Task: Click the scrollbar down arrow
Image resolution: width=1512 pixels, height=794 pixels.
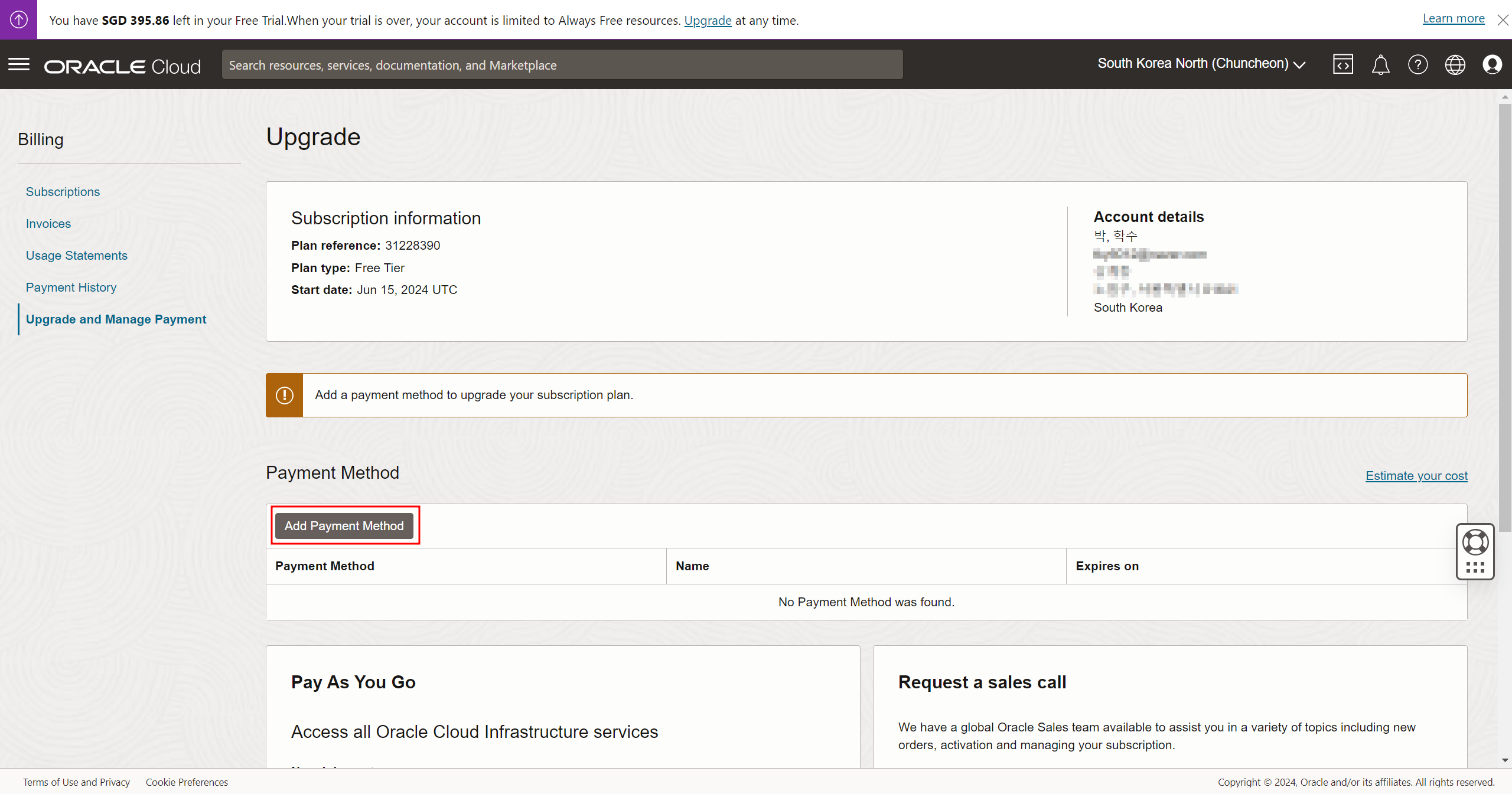Action: (1505, 760)
